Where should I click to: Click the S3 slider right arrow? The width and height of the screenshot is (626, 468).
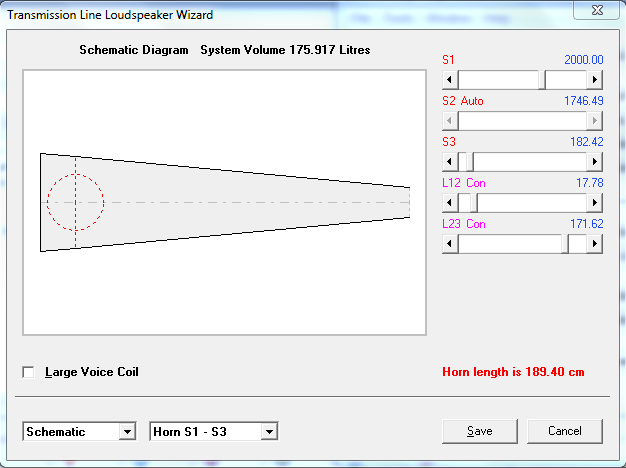(594, 162)
